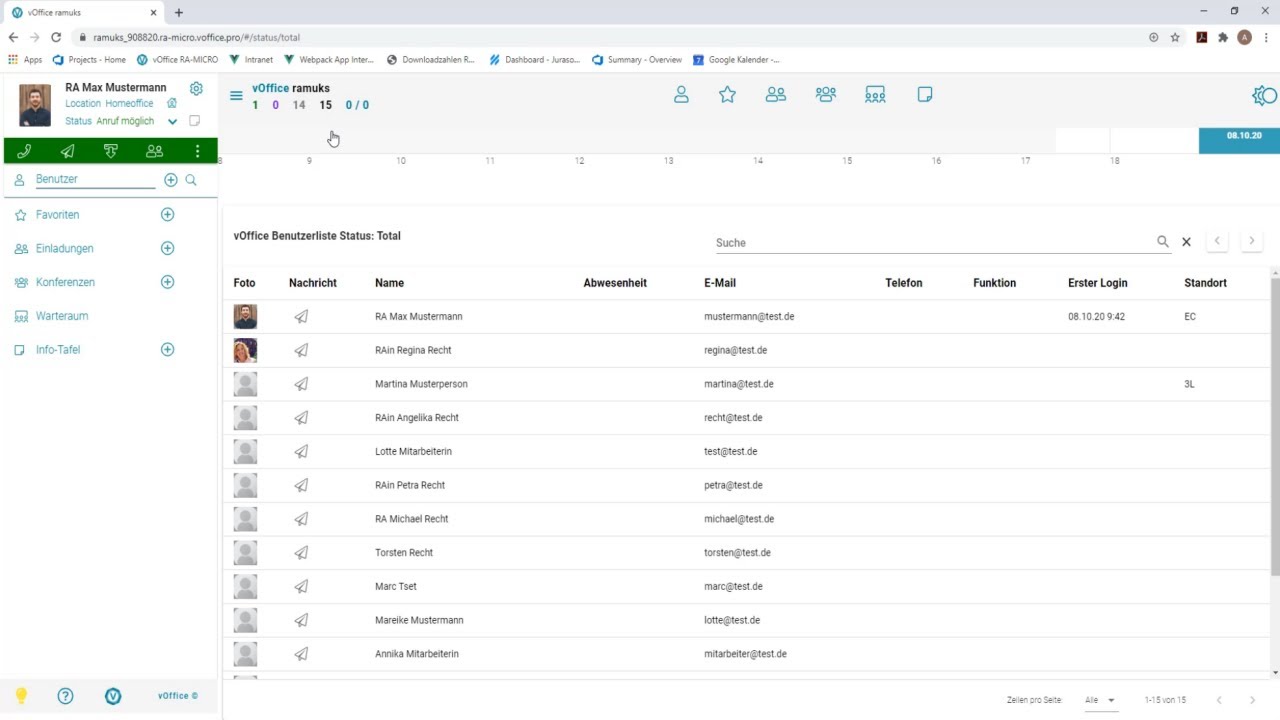
Task: Click name Lotte Mitarbeiterin
Action: pyautogui.click(x=413, y=451)
